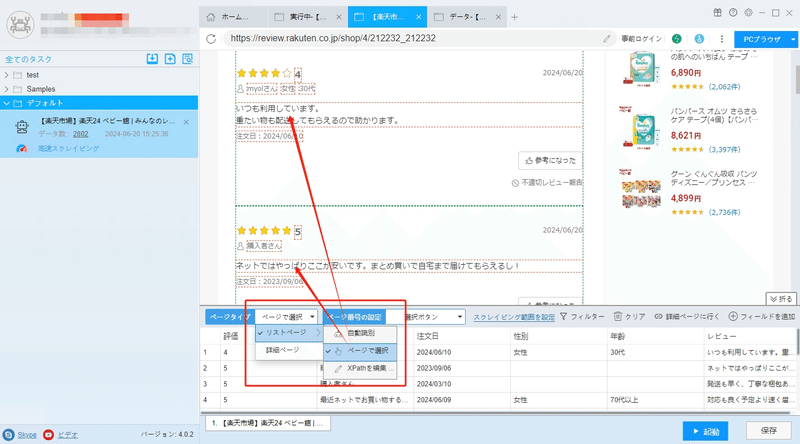Click the speedometer icon beside 高速スクレイピング
The width and height of the screenshot is (800, 444).
point(21,149)
